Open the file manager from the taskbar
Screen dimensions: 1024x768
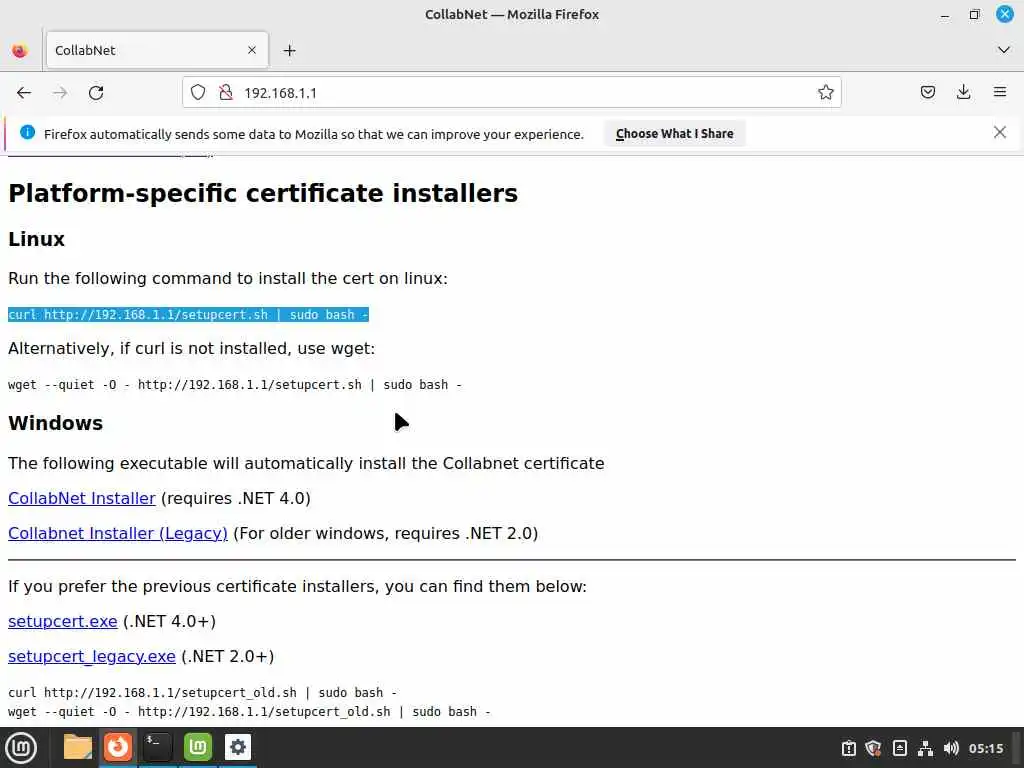[x=78, y=747]
